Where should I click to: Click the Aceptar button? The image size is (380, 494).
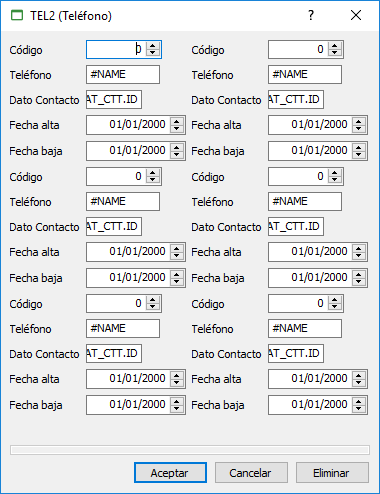click(170, 472)
